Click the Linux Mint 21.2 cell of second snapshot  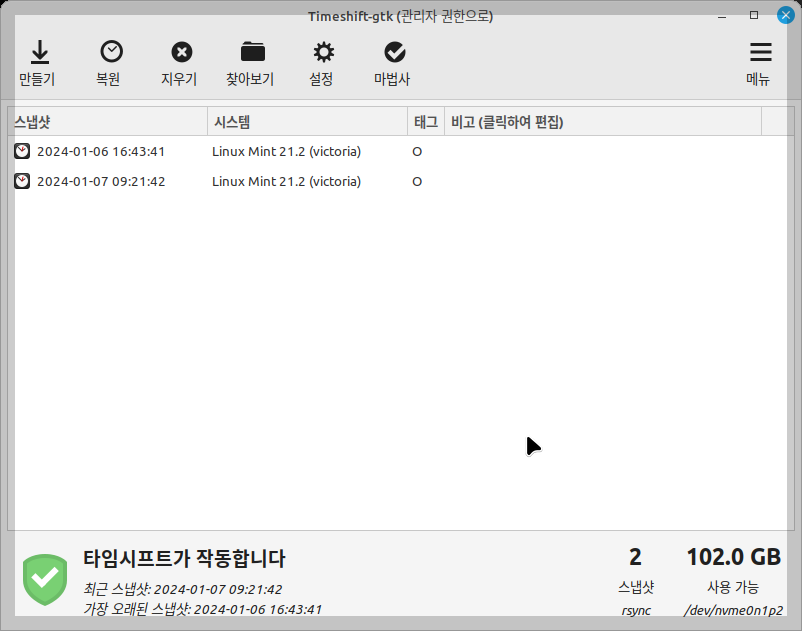click(x=286, y=181)
